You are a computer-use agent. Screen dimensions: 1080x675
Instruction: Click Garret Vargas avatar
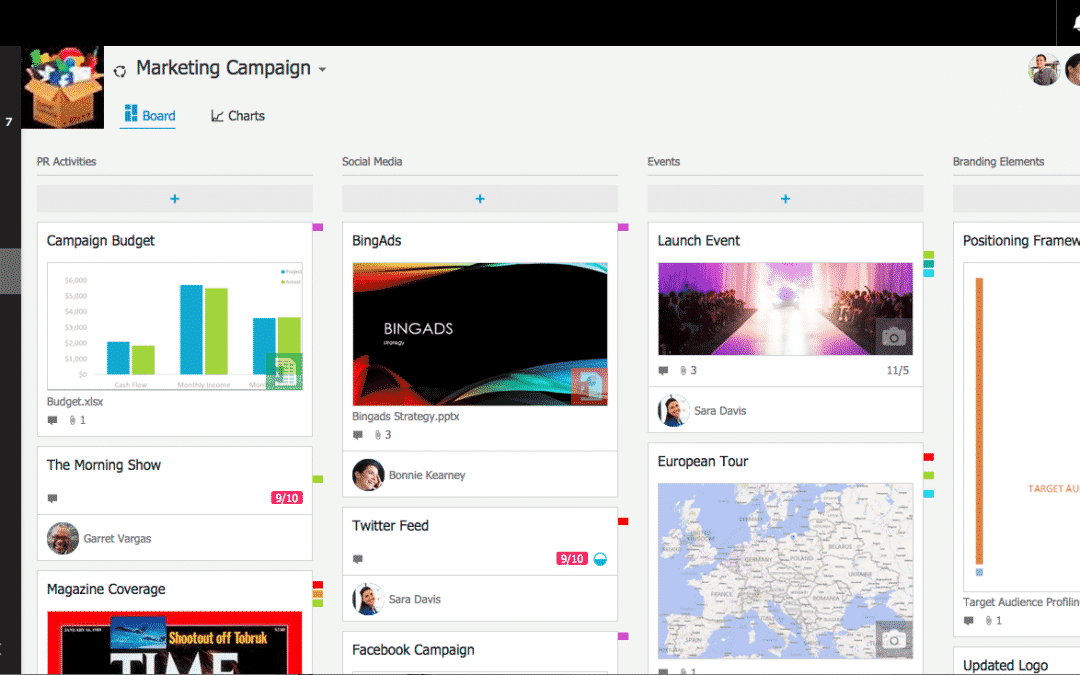click(x=63, y=538)
